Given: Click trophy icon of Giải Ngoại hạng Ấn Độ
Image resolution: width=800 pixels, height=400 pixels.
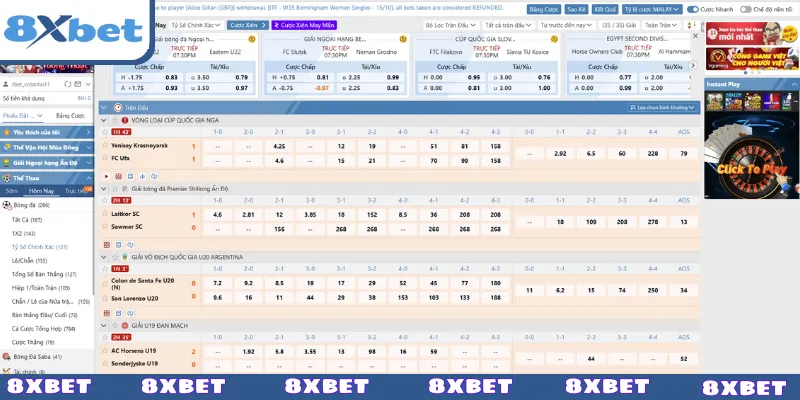Looking at the screenshot, I should coord(6,163).
